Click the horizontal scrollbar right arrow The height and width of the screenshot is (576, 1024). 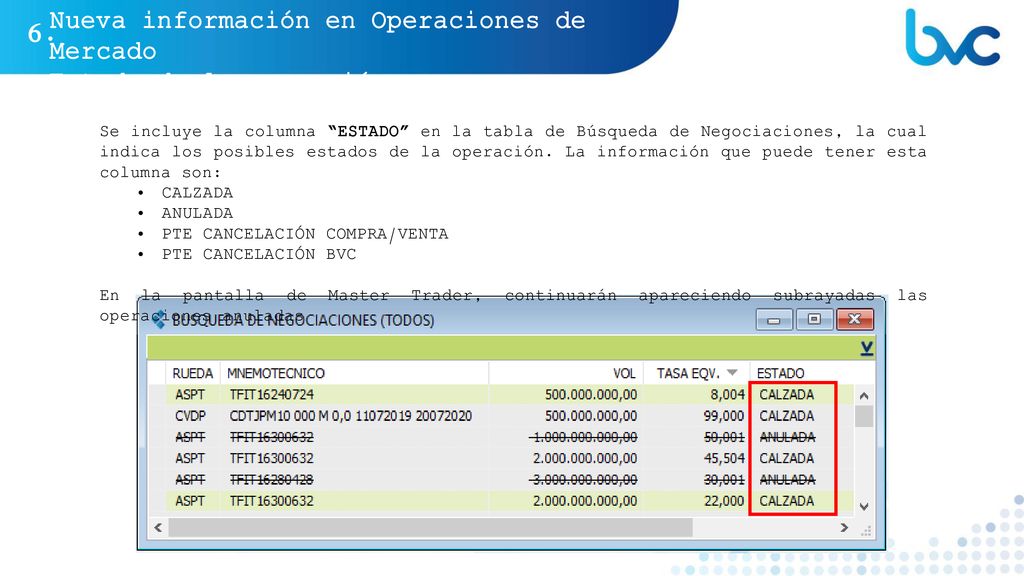point(844,527)
